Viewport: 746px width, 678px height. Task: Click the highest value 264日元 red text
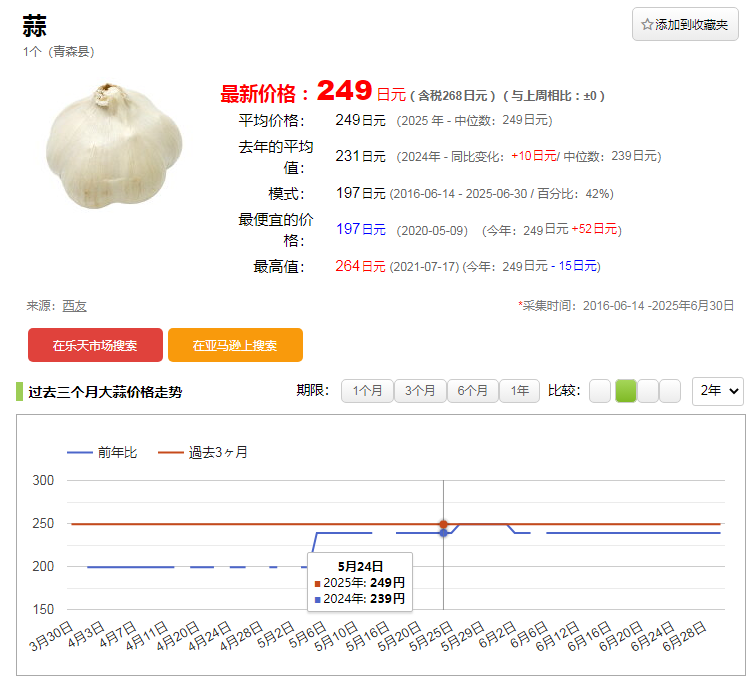click(360, 266)
